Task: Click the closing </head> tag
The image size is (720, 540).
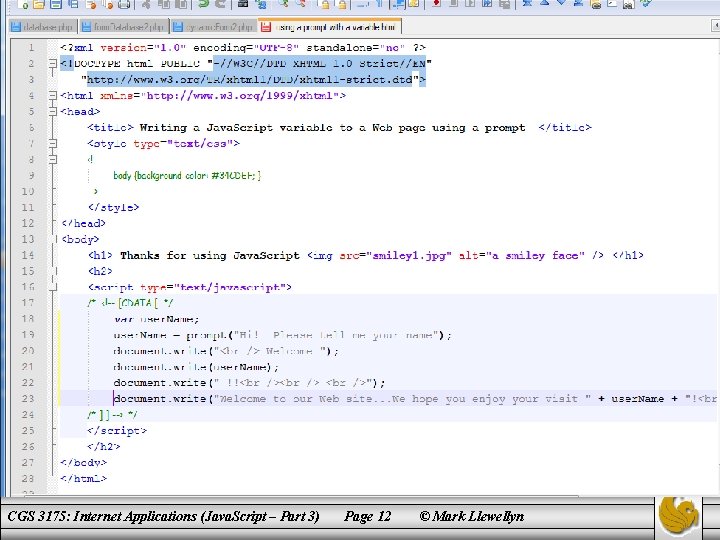Action: click(x=83, y=224)
